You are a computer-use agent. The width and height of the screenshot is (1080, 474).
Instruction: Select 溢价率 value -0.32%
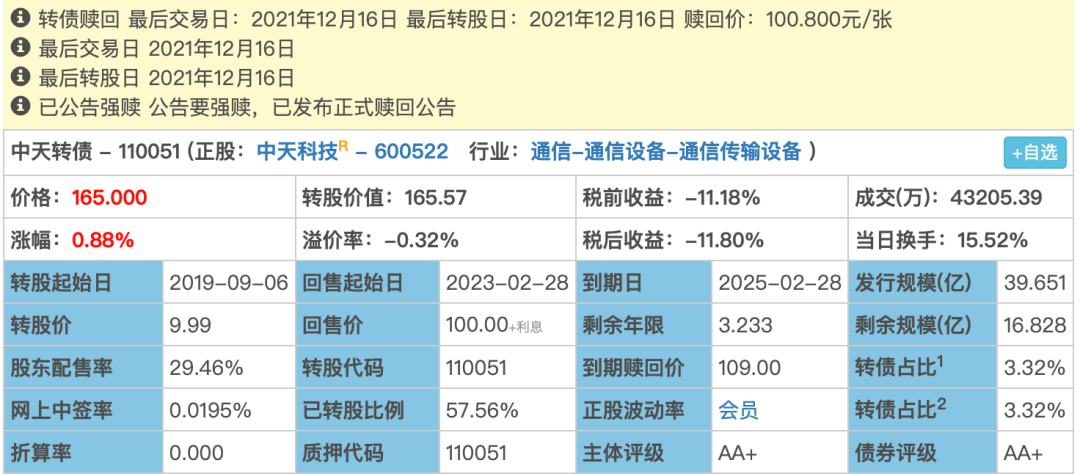tap(422, 240)
